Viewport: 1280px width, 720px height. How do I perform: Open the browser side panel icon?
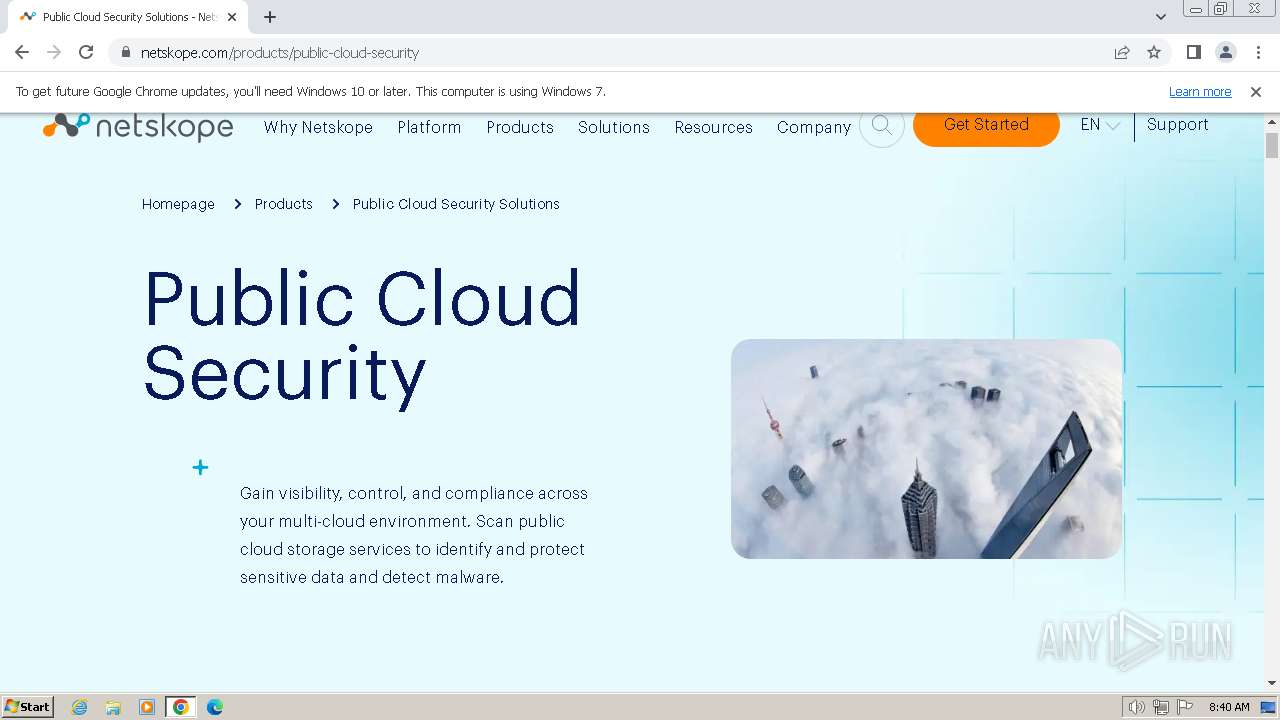pyautogui.click(x=1193, y=52)
